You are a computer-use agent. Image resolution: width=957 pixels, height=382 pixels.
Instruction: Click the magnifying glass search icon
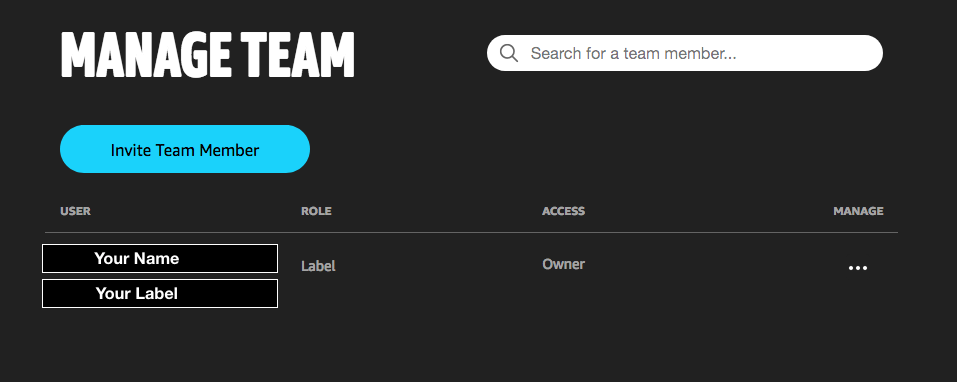(x=509, y=53)
